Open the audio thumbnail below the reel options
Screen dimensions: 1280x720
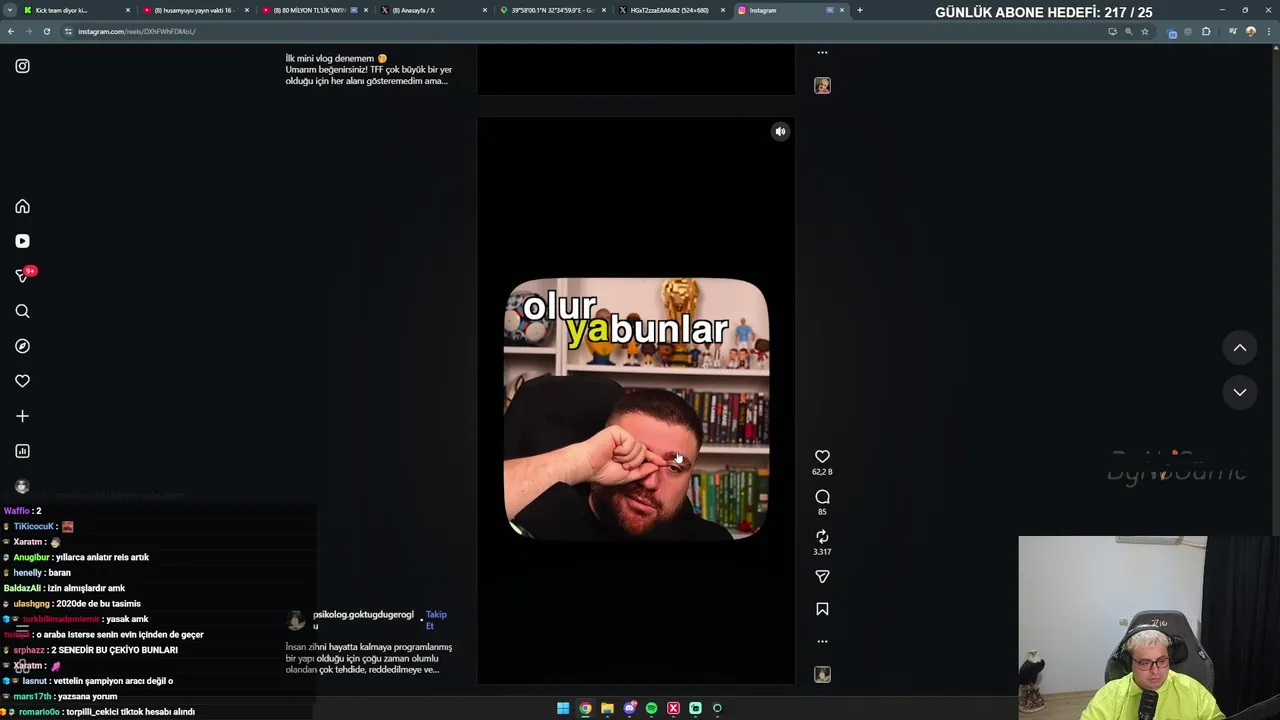822,674
